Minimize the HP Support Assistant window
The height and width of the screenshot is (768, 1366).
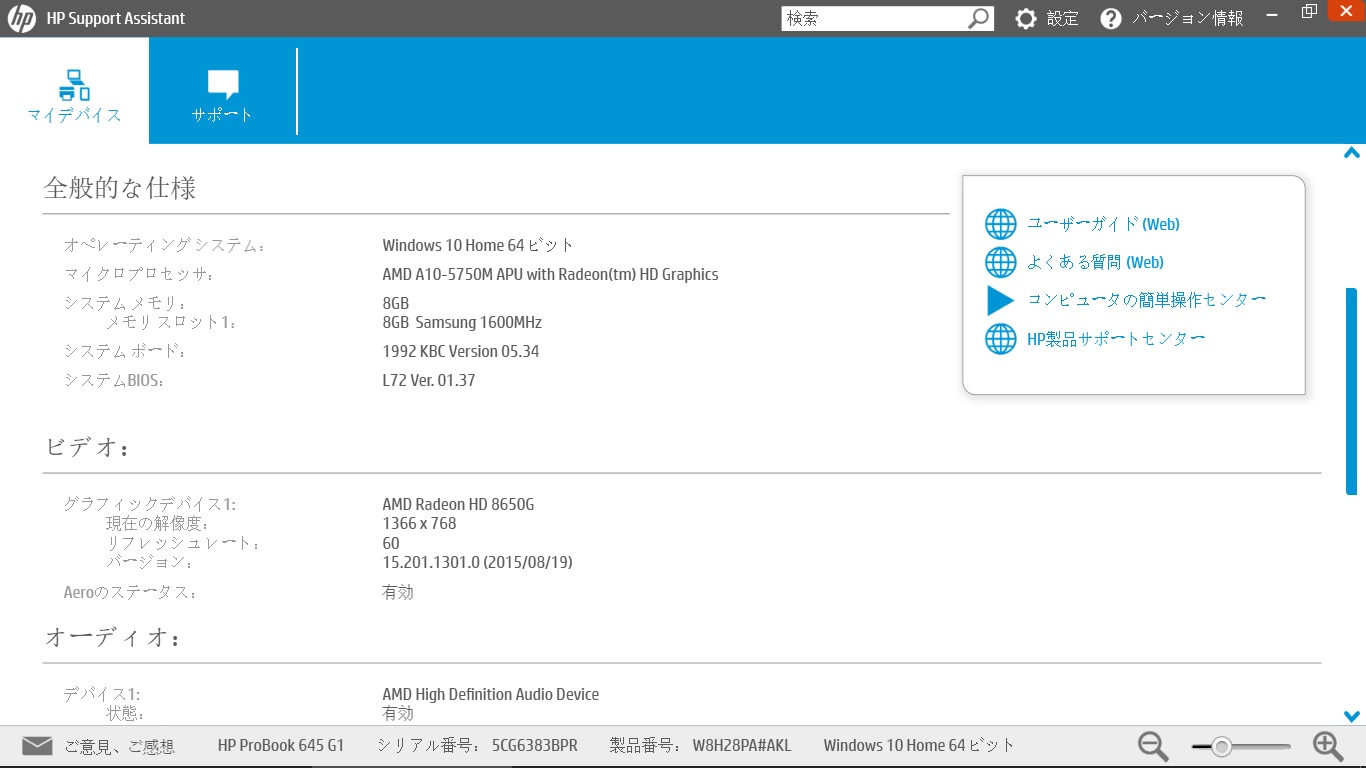[x=1272, y=13]
